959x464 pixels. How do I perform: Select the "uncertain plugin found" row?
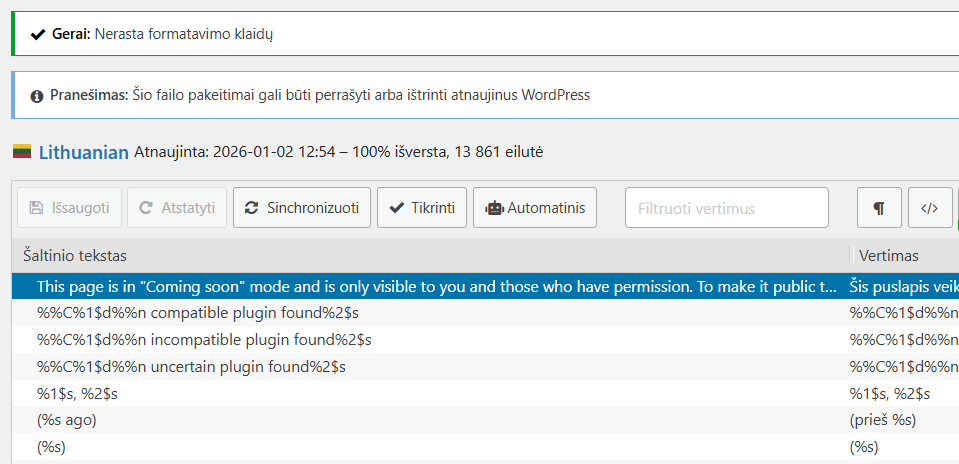coord(191,367)
